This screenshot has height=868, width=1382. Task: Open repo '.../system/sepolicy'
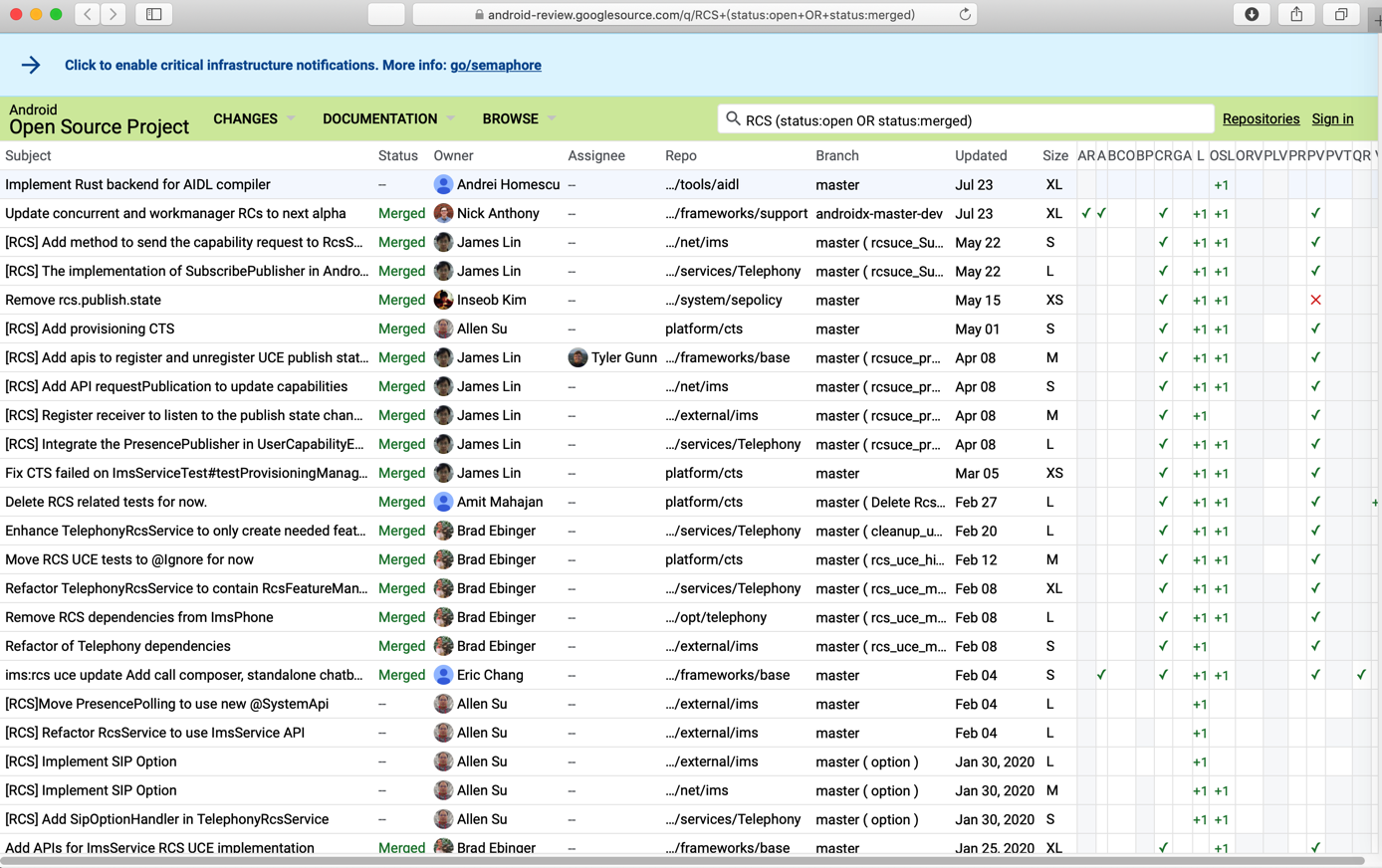coord(724,300)
